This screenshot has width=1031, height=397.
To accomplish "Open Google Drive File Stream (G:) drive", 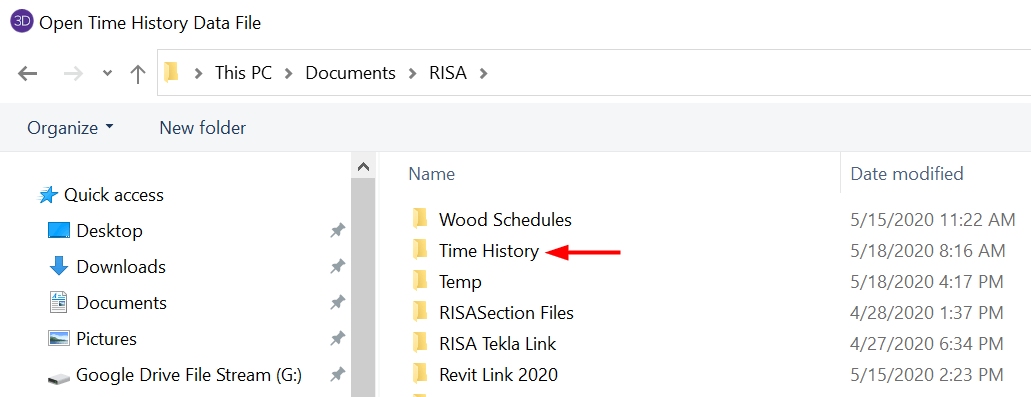I will click(x=189, y=375).
